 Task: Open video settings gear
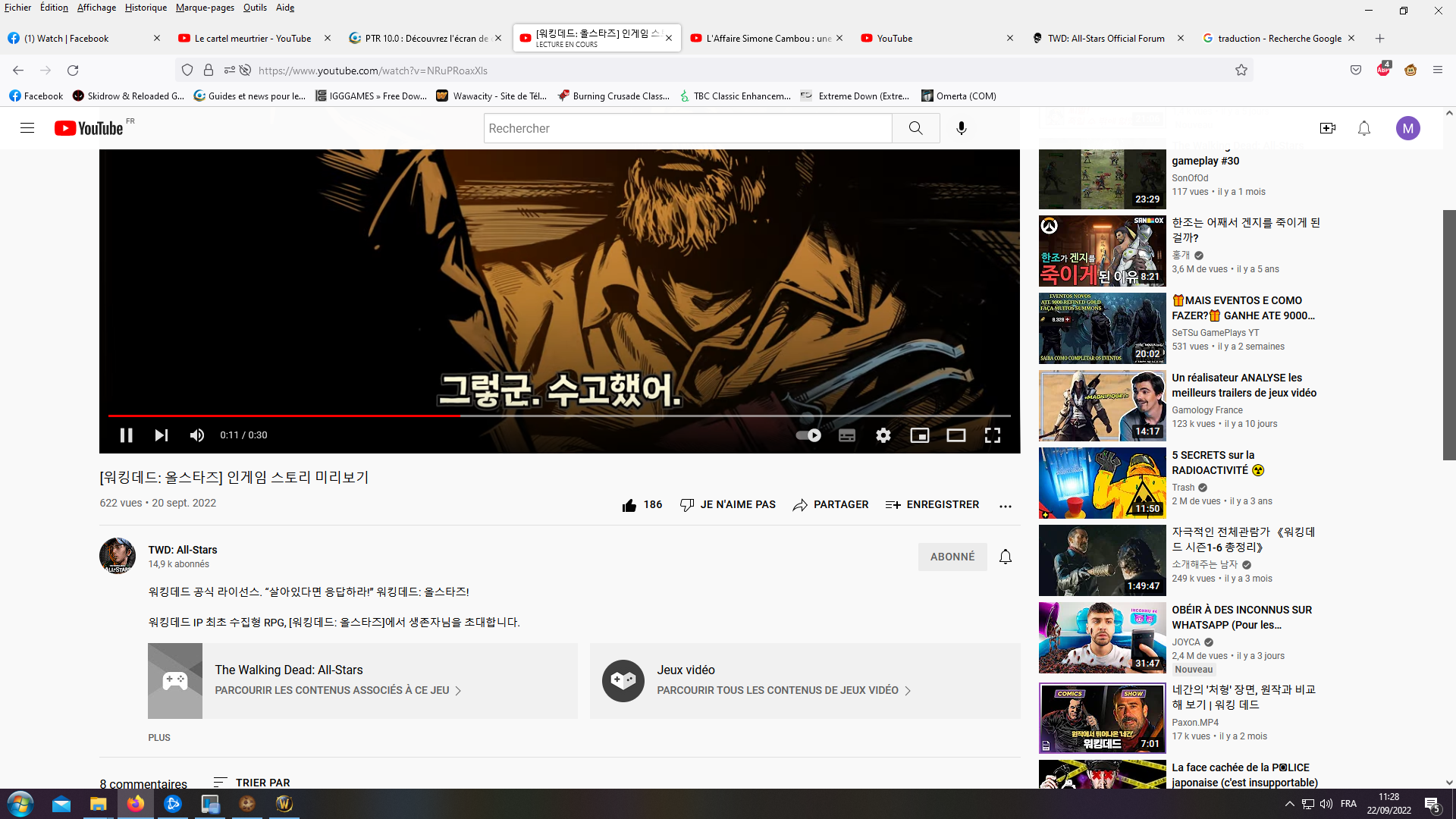point(883,435)
